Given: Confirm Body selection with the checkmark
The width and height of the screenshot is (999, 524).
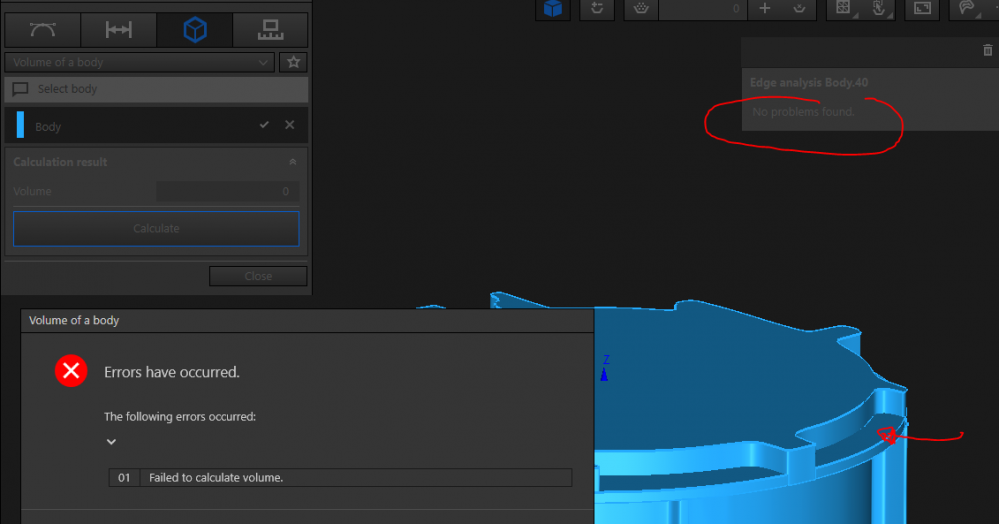Looking at the screenshot, I should [264, 125].
